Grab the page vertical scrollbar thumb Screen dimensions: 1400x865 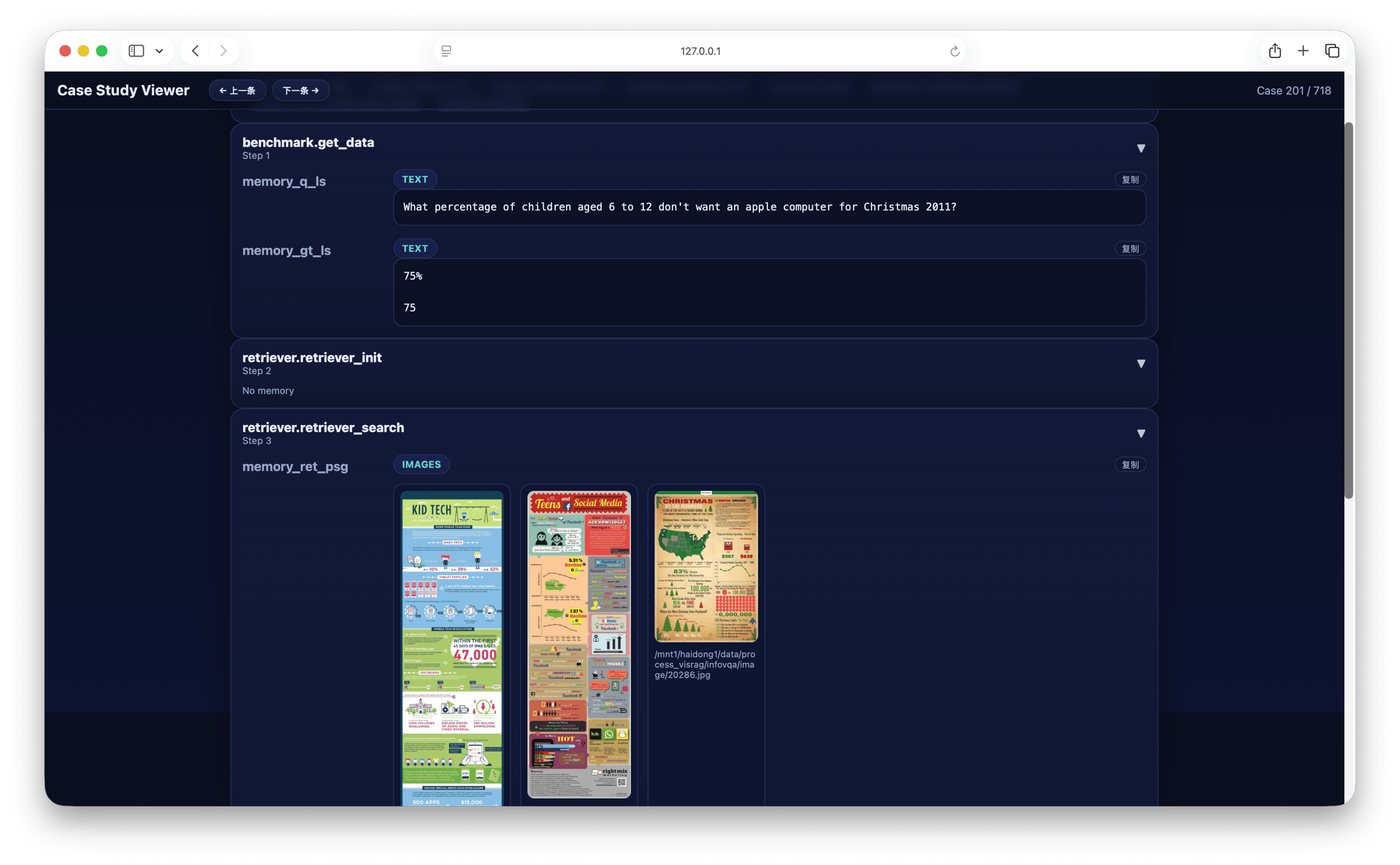1348,310
